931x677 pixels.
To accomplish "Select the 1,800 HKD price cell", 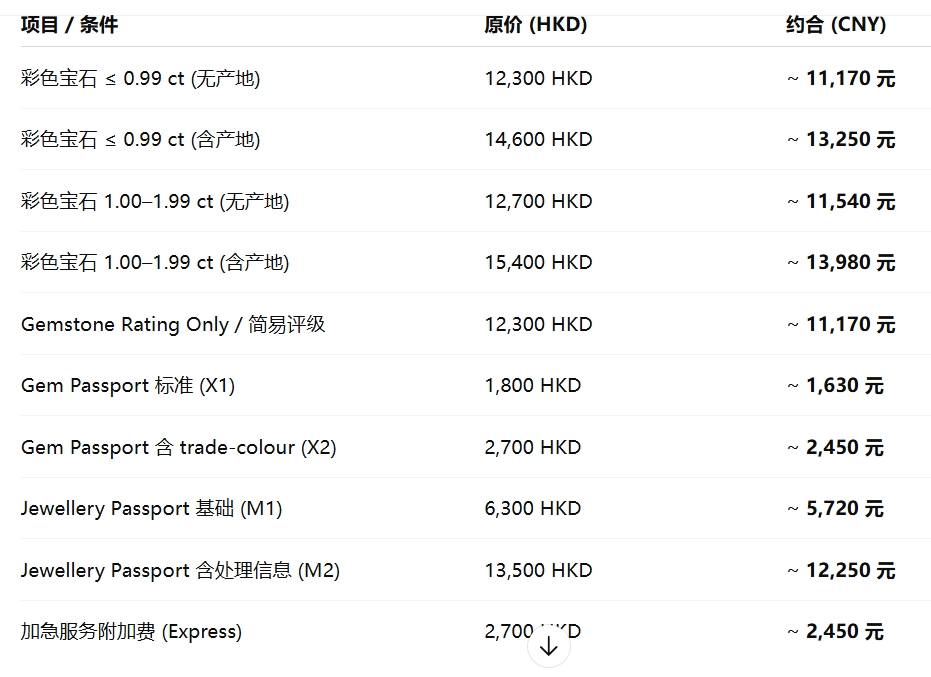I will [532, 385].
